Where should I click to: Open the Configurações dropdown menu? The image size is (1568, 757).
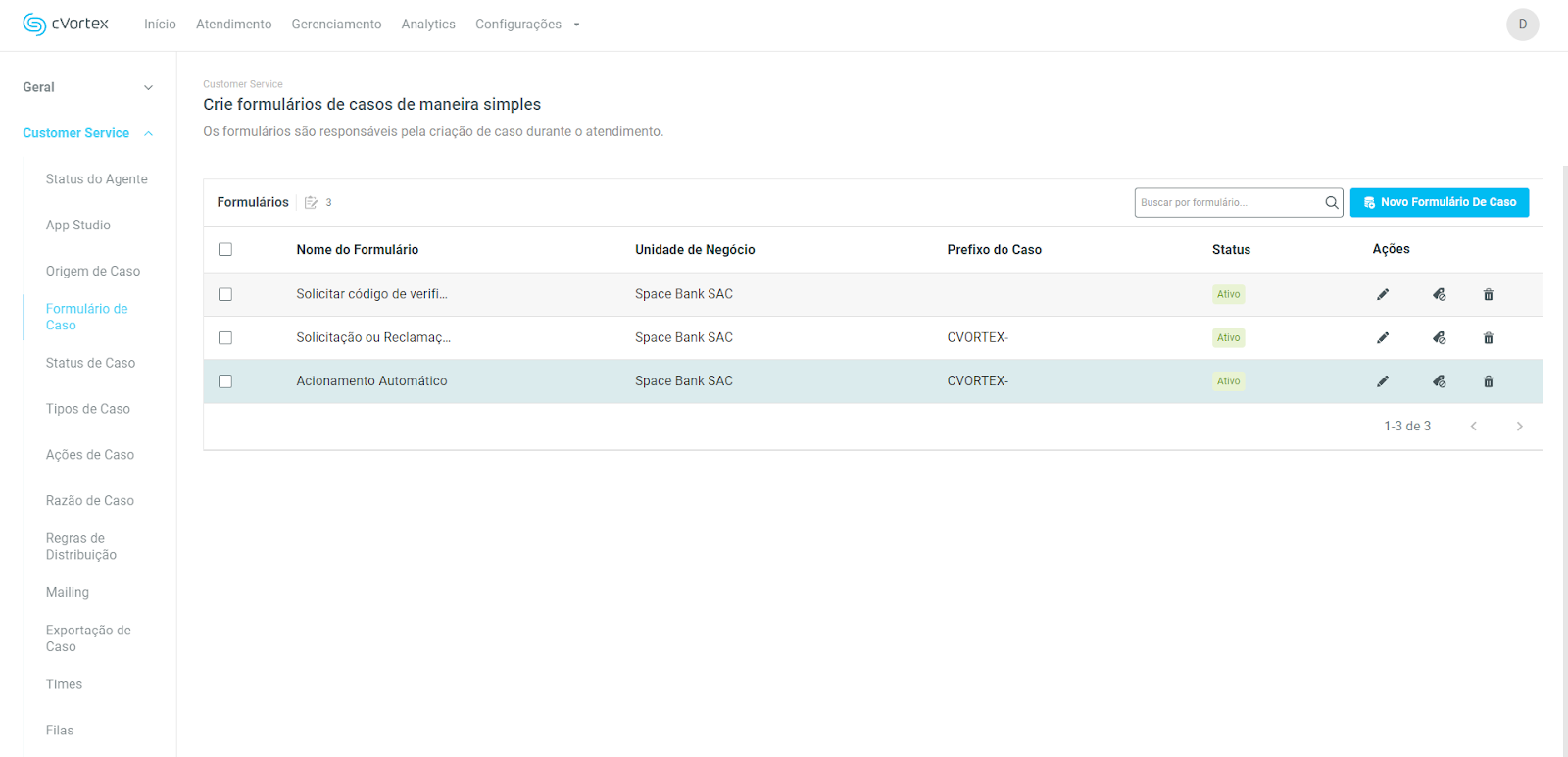tap(527, 25)
